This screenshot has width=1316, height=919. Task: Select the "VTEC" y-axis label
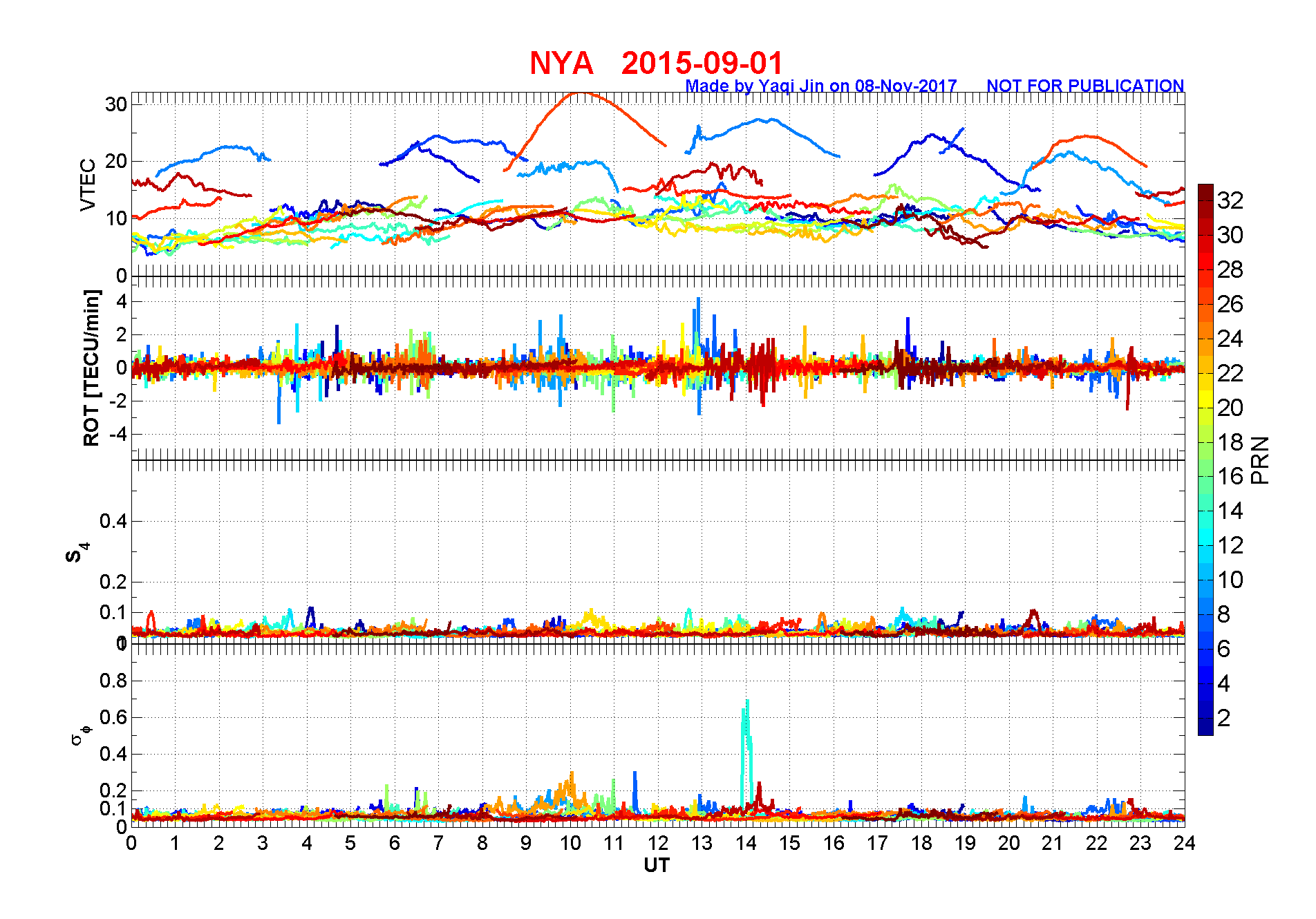(88, 184)
